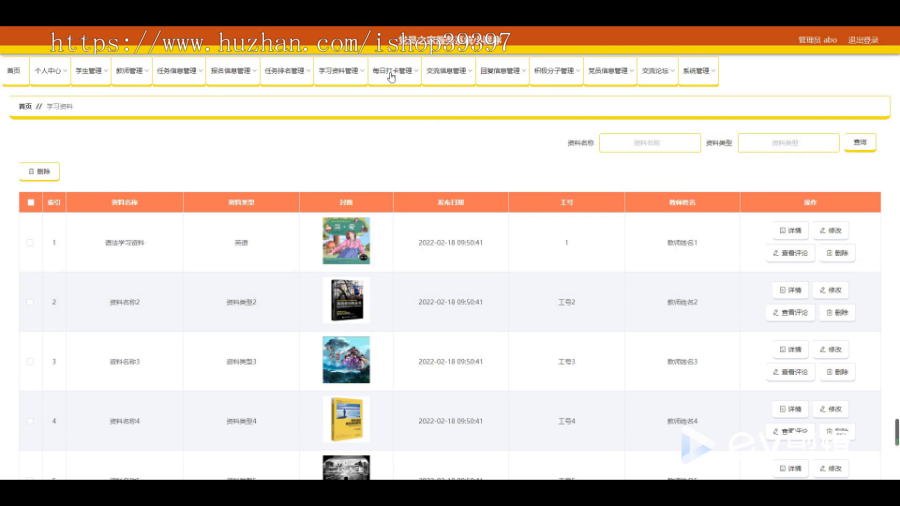The width and height of the screenshot is (900, 506).
Task: Expand the 任务排名管理 dropdown menu
Action: (287, 71)
